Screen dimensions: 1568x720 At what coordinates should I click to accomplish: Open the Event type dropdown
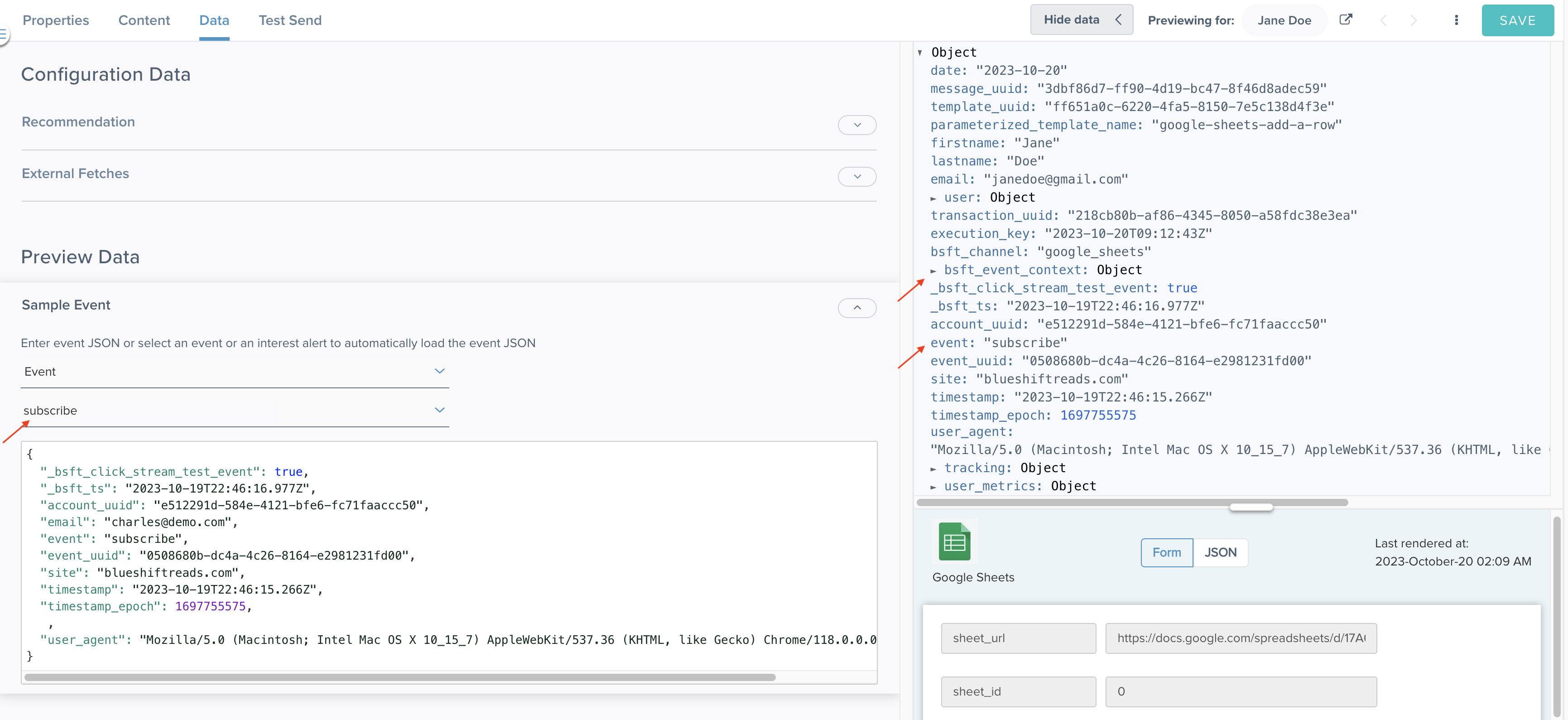[x=439, y=371]
